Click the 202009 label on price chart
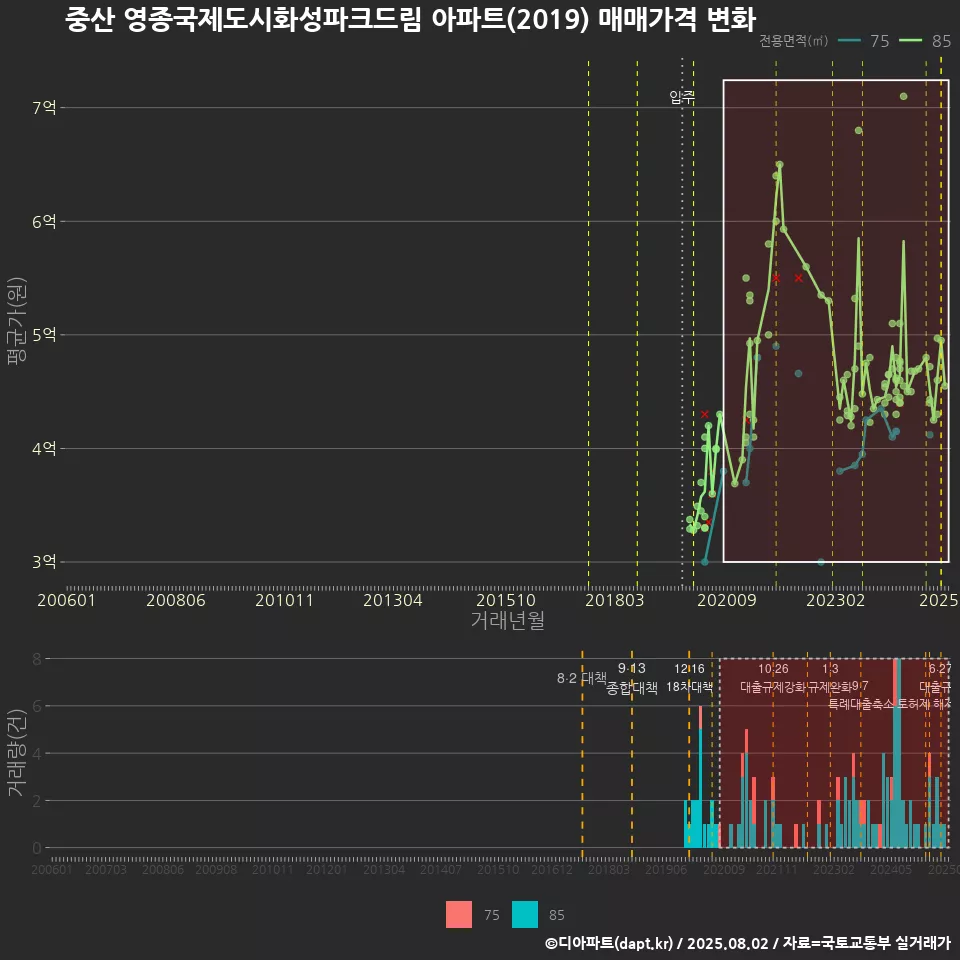 (x=727, y=600)
